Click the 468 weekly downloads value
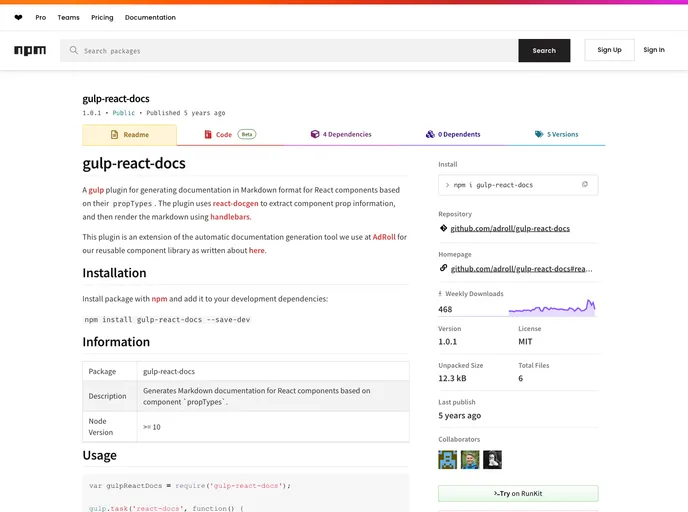This screenshot has width=688, height=512. coord(445,309)
